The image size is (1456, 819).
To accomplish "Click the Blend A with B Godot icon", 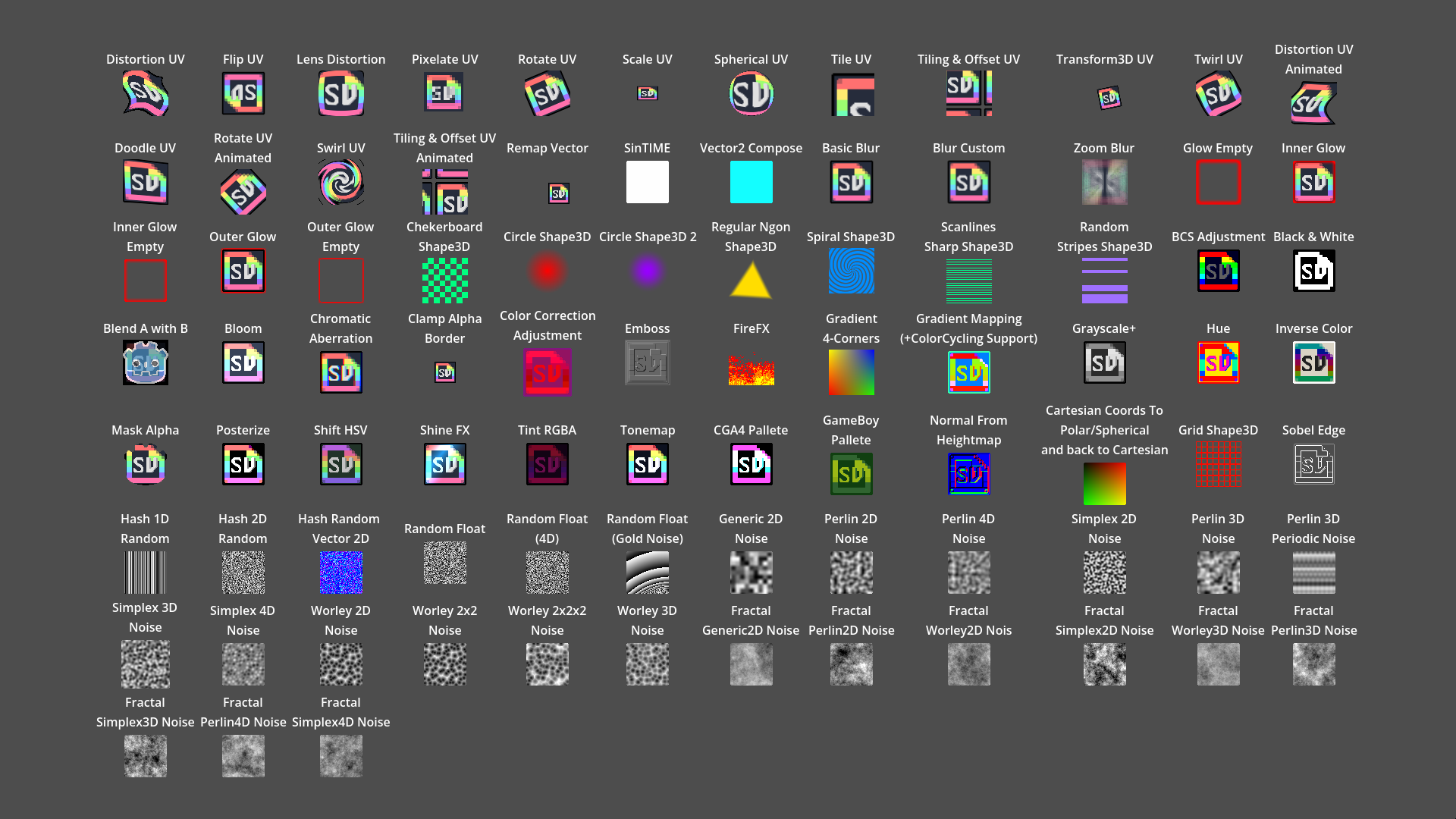I will pyautogui.click(x=145, y=362).
